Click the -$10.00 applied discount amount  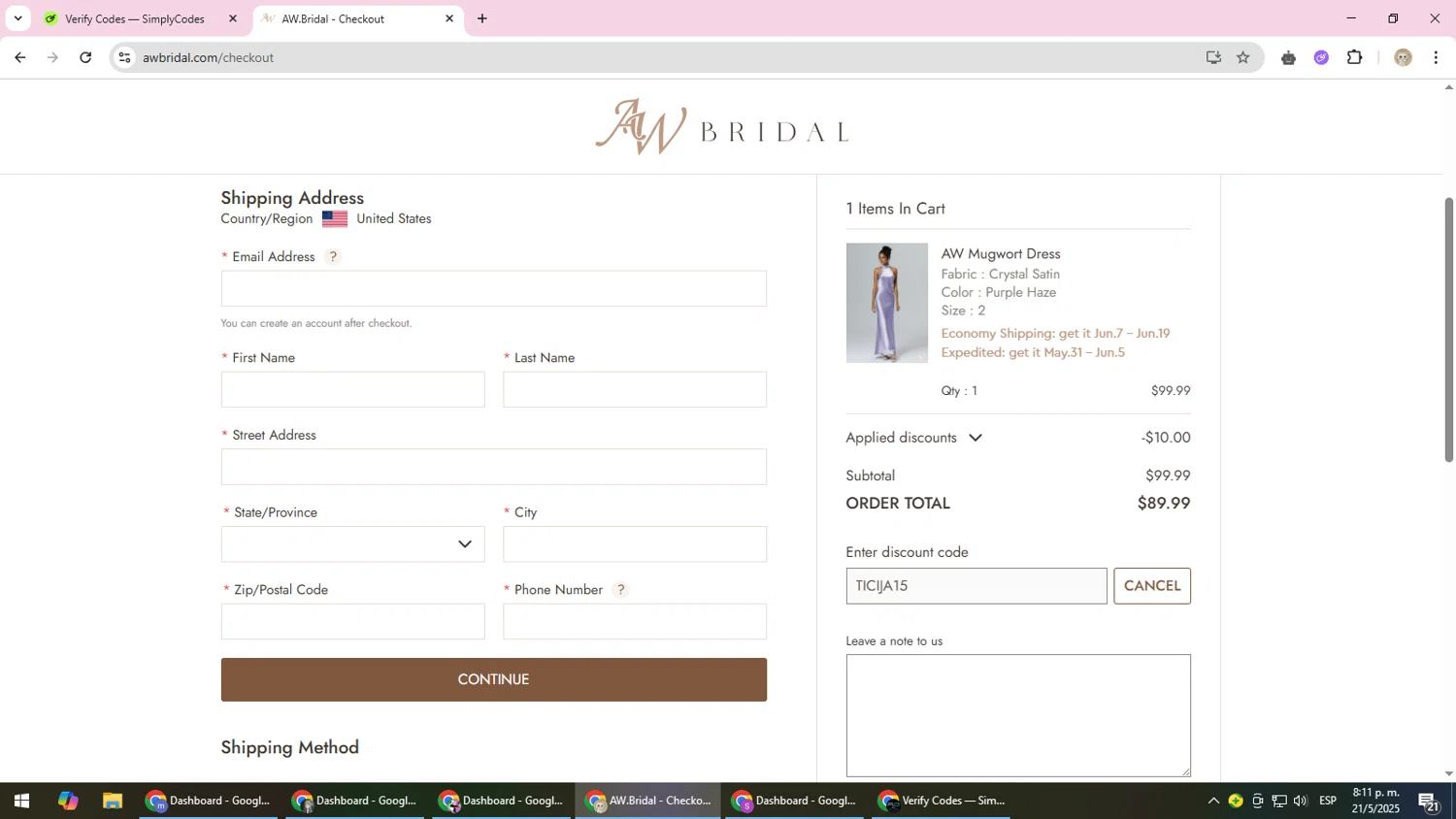(1166, 438)
